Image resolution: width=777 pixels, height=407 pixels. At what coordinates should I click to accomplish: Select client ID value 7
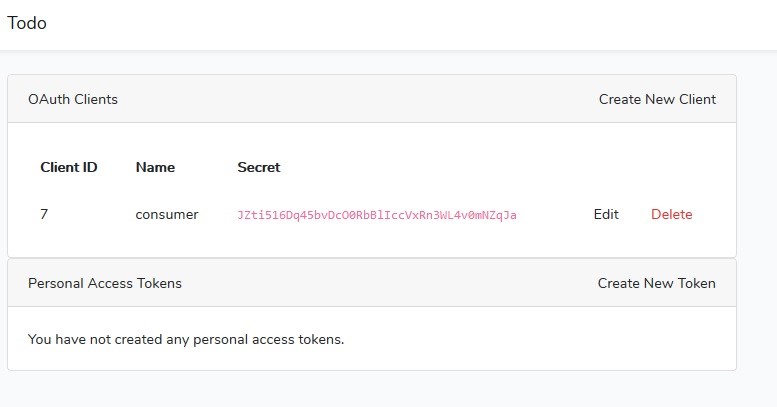[44, 214]
